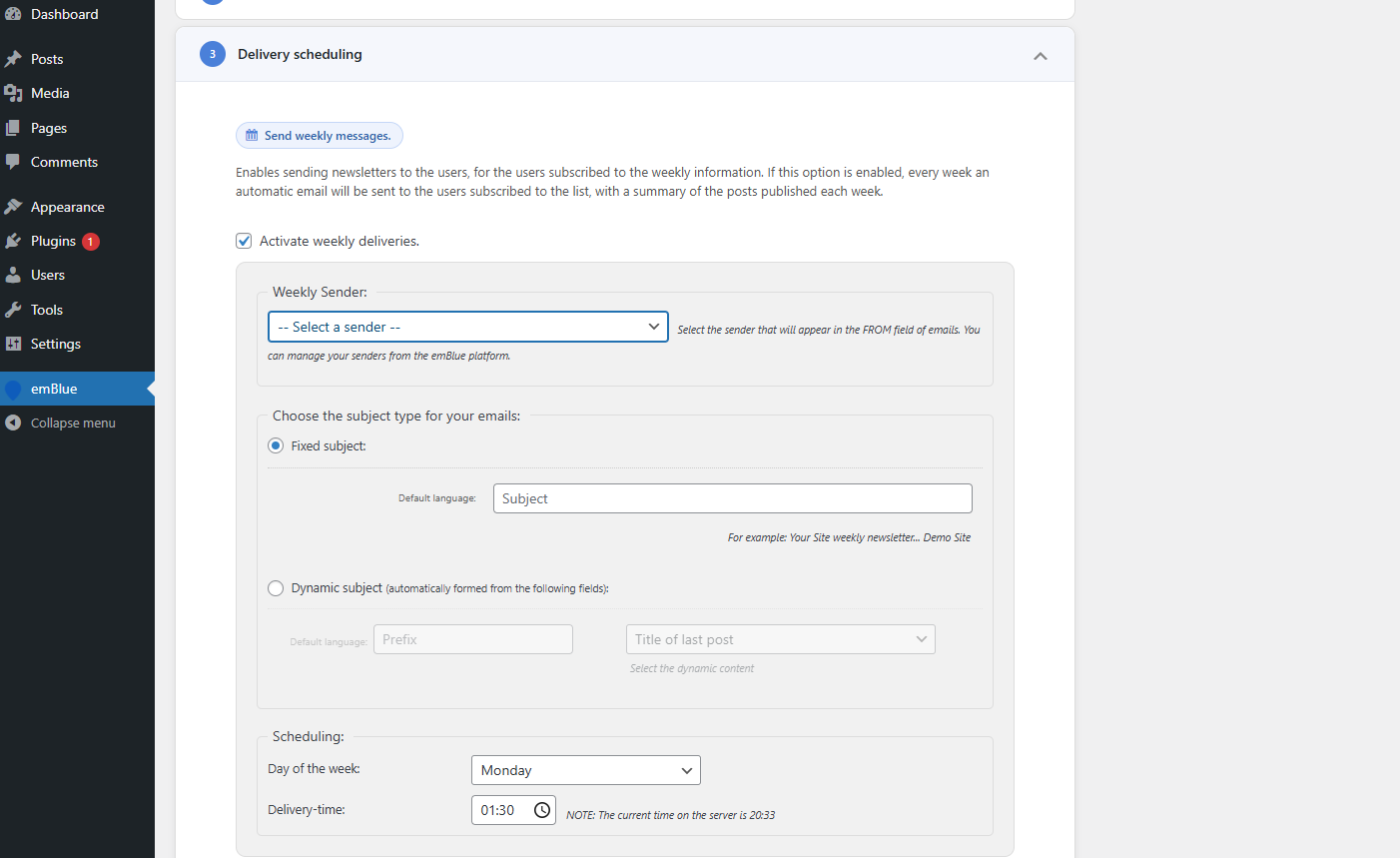Image resolution: width=1400 pixels, height=858 pixels.
Task: Open the Comments menu item
Action: coord(77,162)
